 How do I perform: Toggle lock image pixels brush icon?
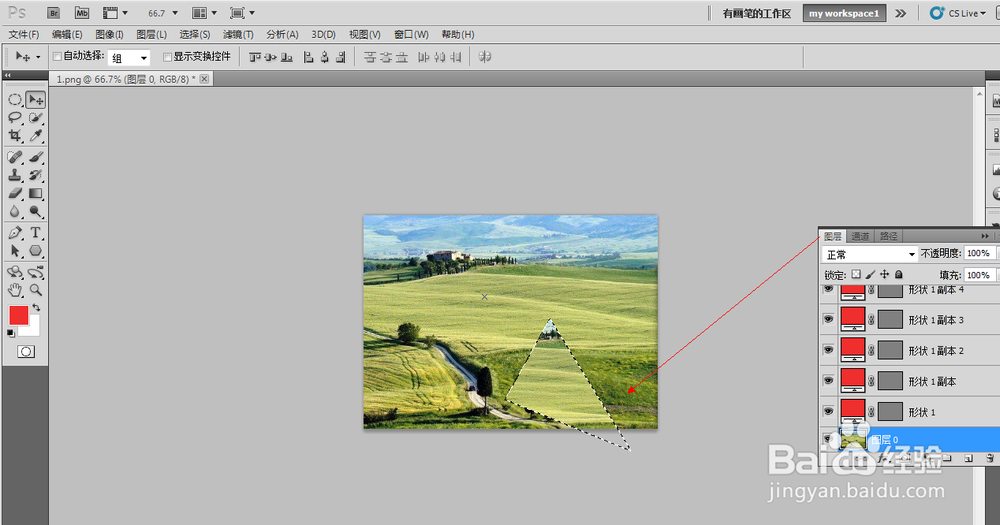870,274
